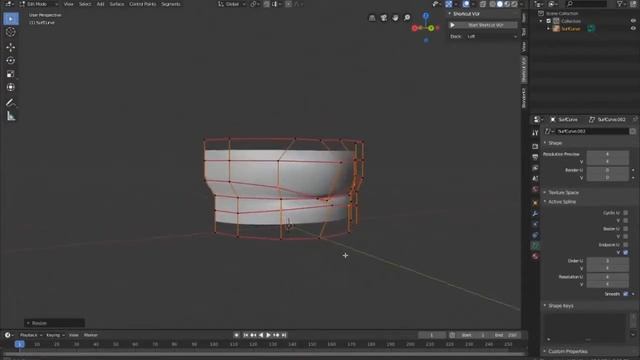Click the timeline playhead at frame 1
Screen dimensions: 640x360
[x=19, y=344]
